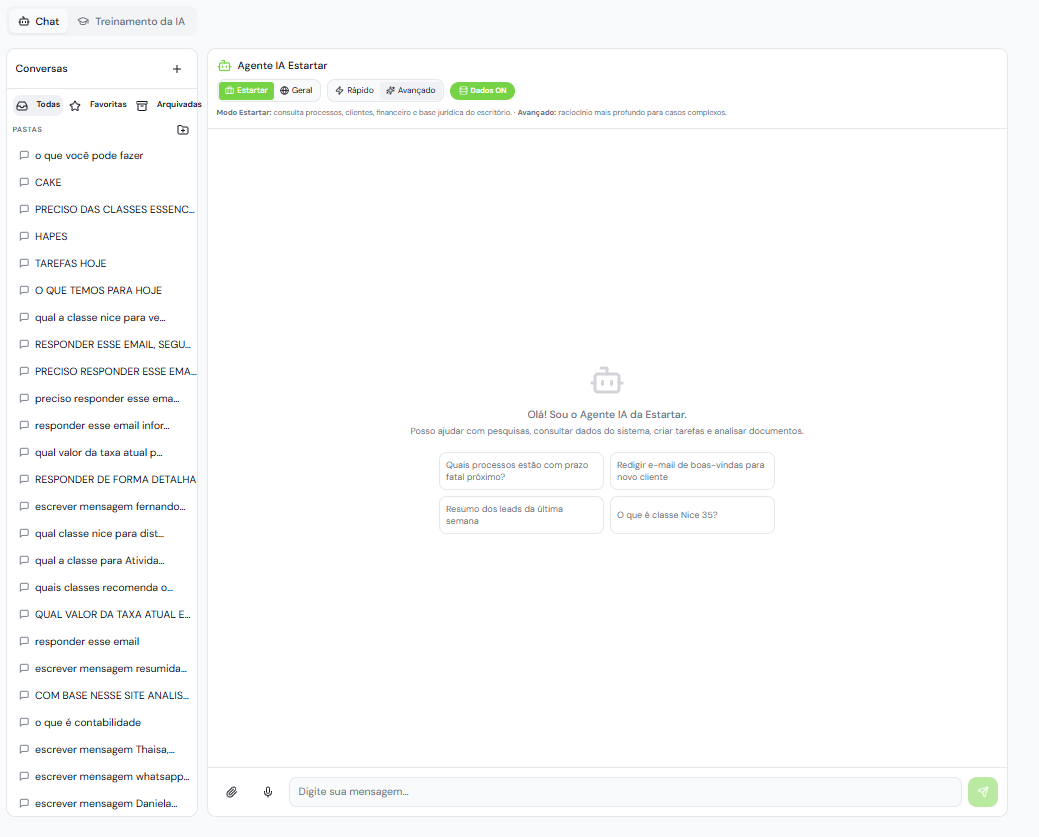This screenshot has width=1039, height=837.
Task: Show the Todas conversations filter
Action: click(x=38, y=105)
